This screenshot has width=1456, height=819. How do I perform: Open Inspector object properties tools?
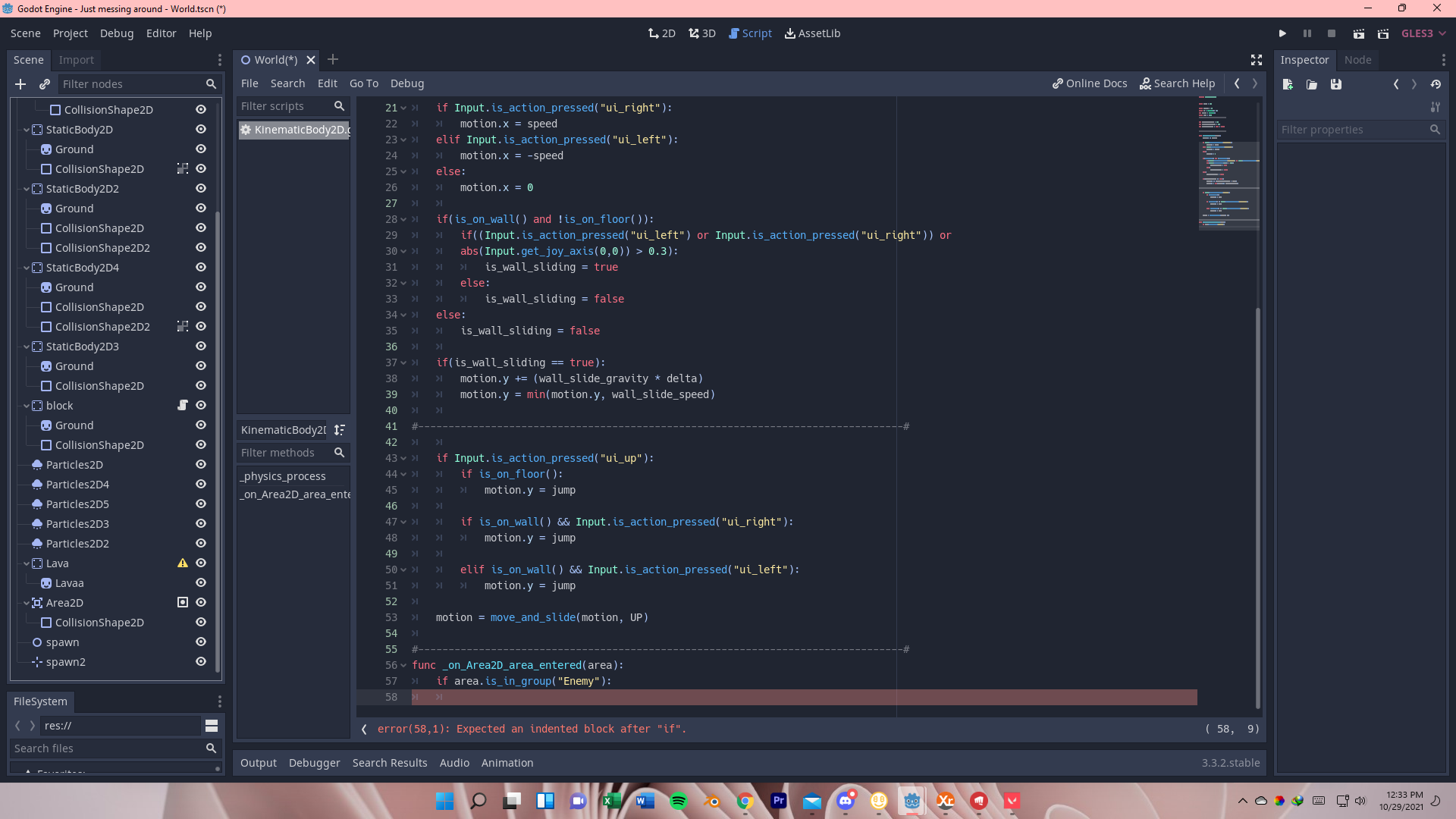click(1435, 107)
